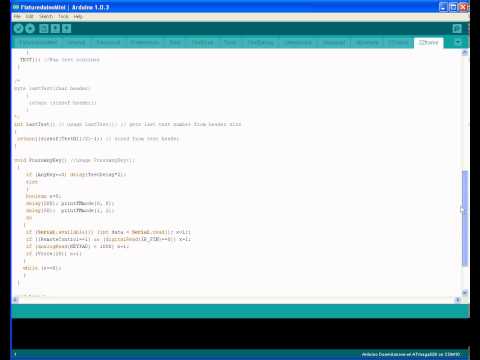Viewport: 480px width, 360px height.
Task: Open the Sketch menu
Action: coord(46,16)
